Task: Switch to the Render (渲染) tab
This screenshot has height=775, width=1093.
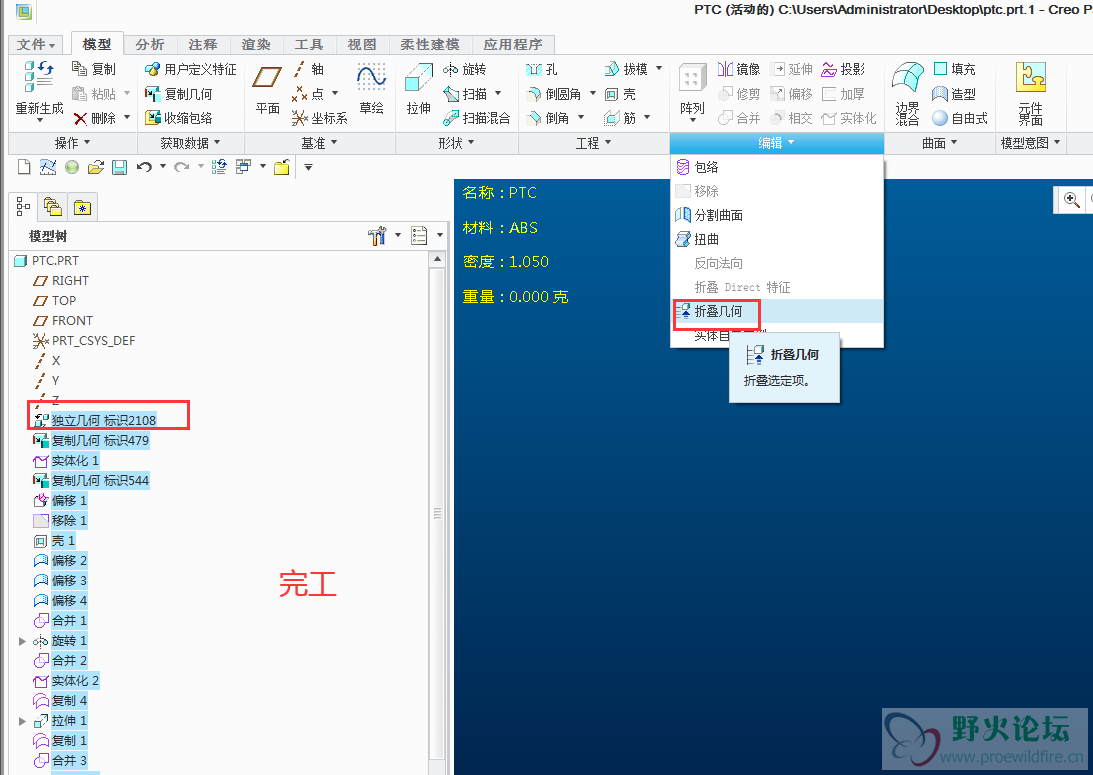Action: [256, 45]
